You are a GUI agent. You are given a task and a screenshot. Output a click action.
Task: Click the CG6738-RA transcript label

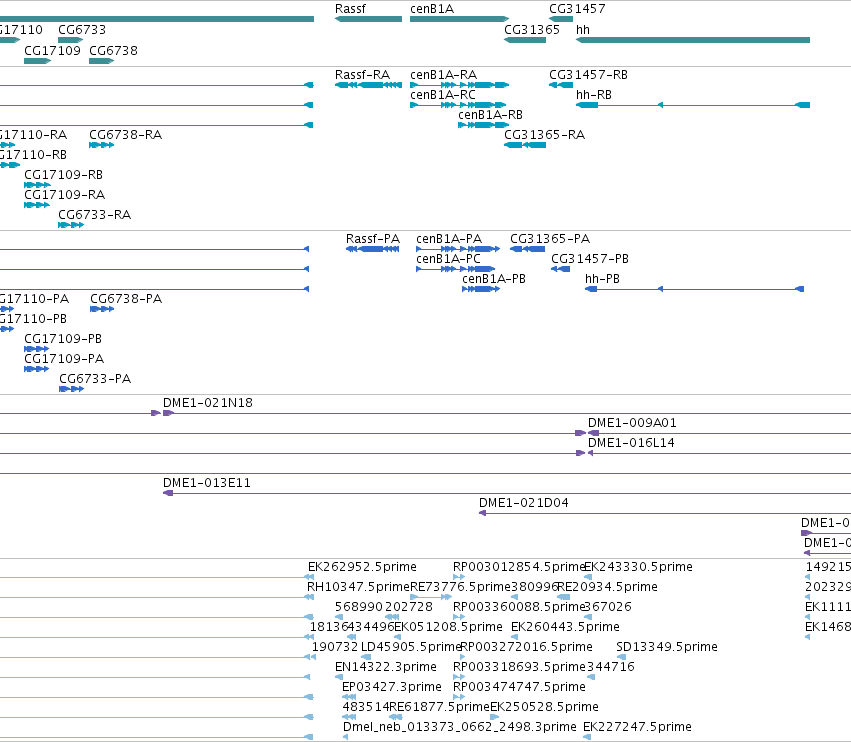(125, 135)
